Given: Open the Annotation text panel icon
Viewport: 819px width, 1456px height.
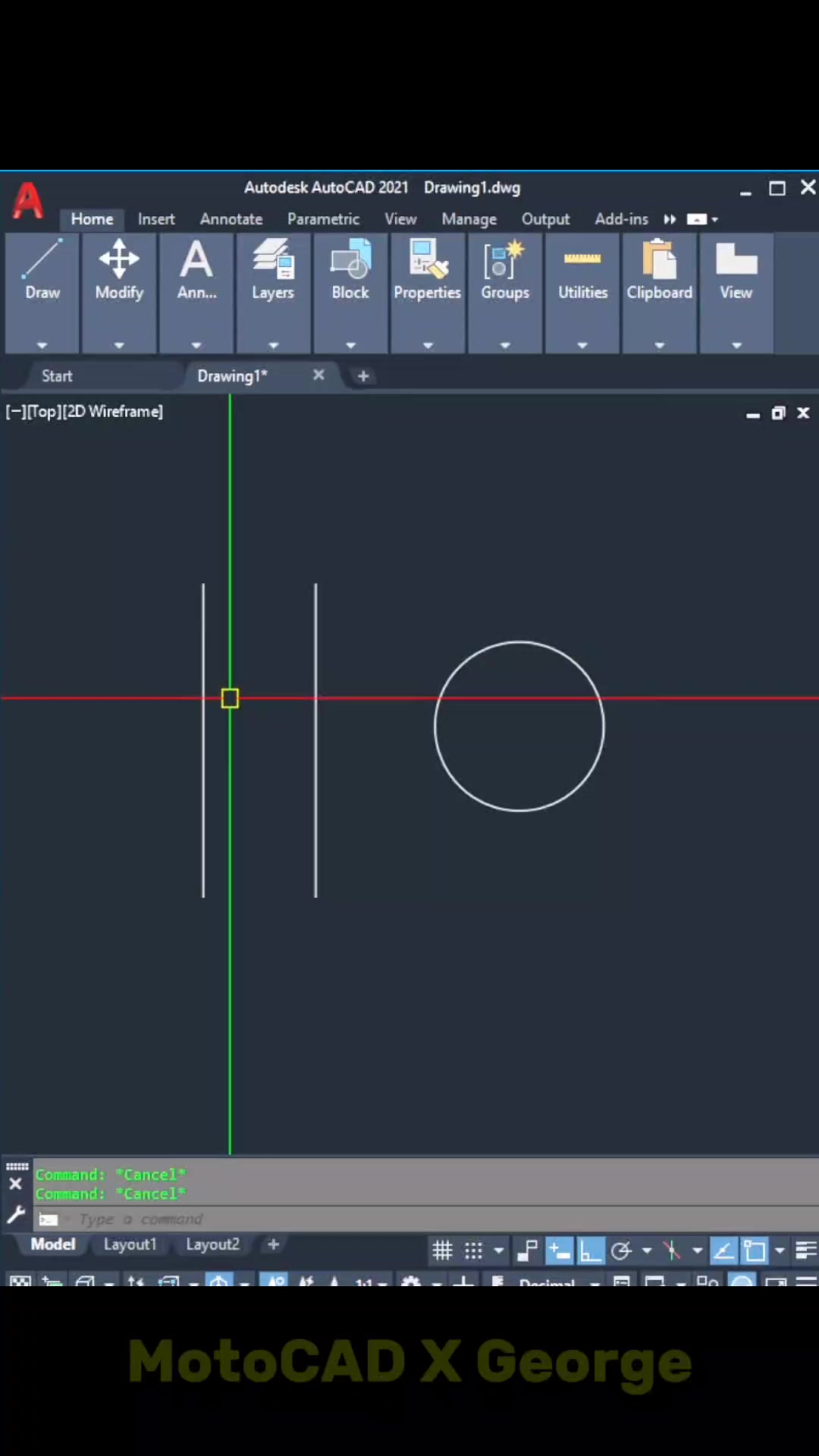Looking at the screenshot, I should [196, 259].
